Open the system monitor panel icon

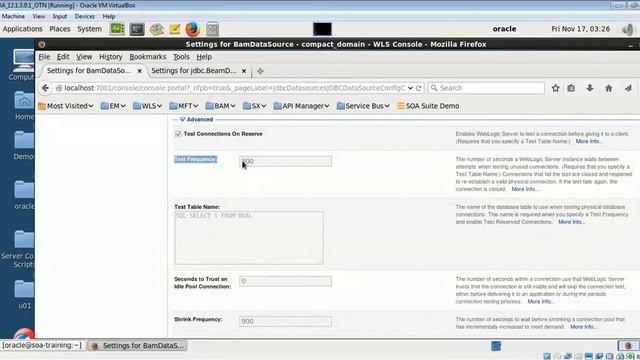117,29
